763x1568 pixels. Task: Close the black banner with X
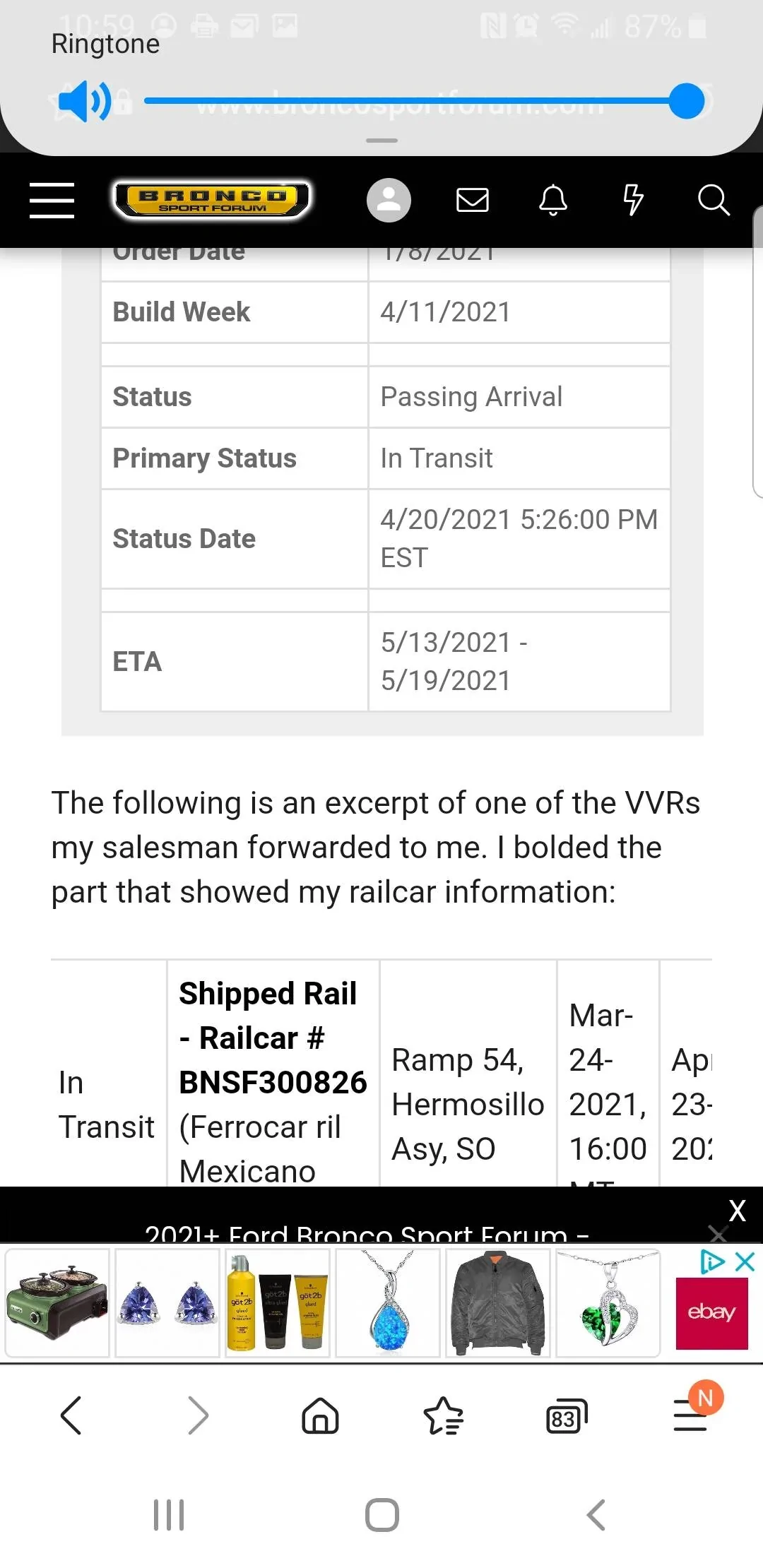pos(737,1211)
